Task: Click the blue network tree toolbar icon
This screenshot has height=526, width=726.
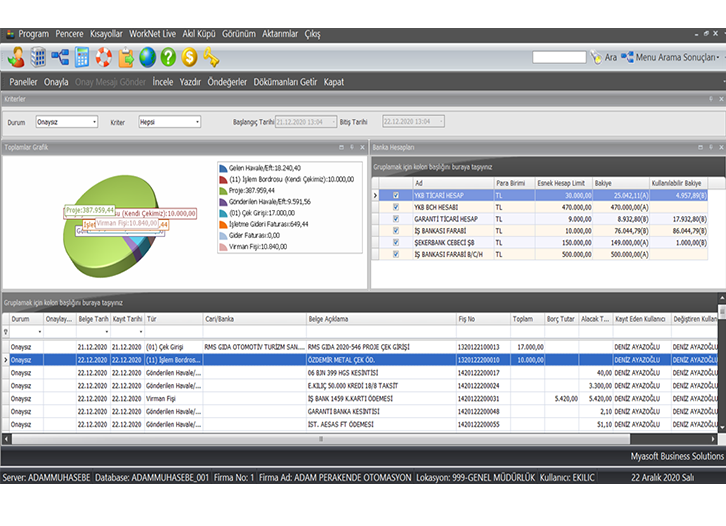Action: coord(60,57)
